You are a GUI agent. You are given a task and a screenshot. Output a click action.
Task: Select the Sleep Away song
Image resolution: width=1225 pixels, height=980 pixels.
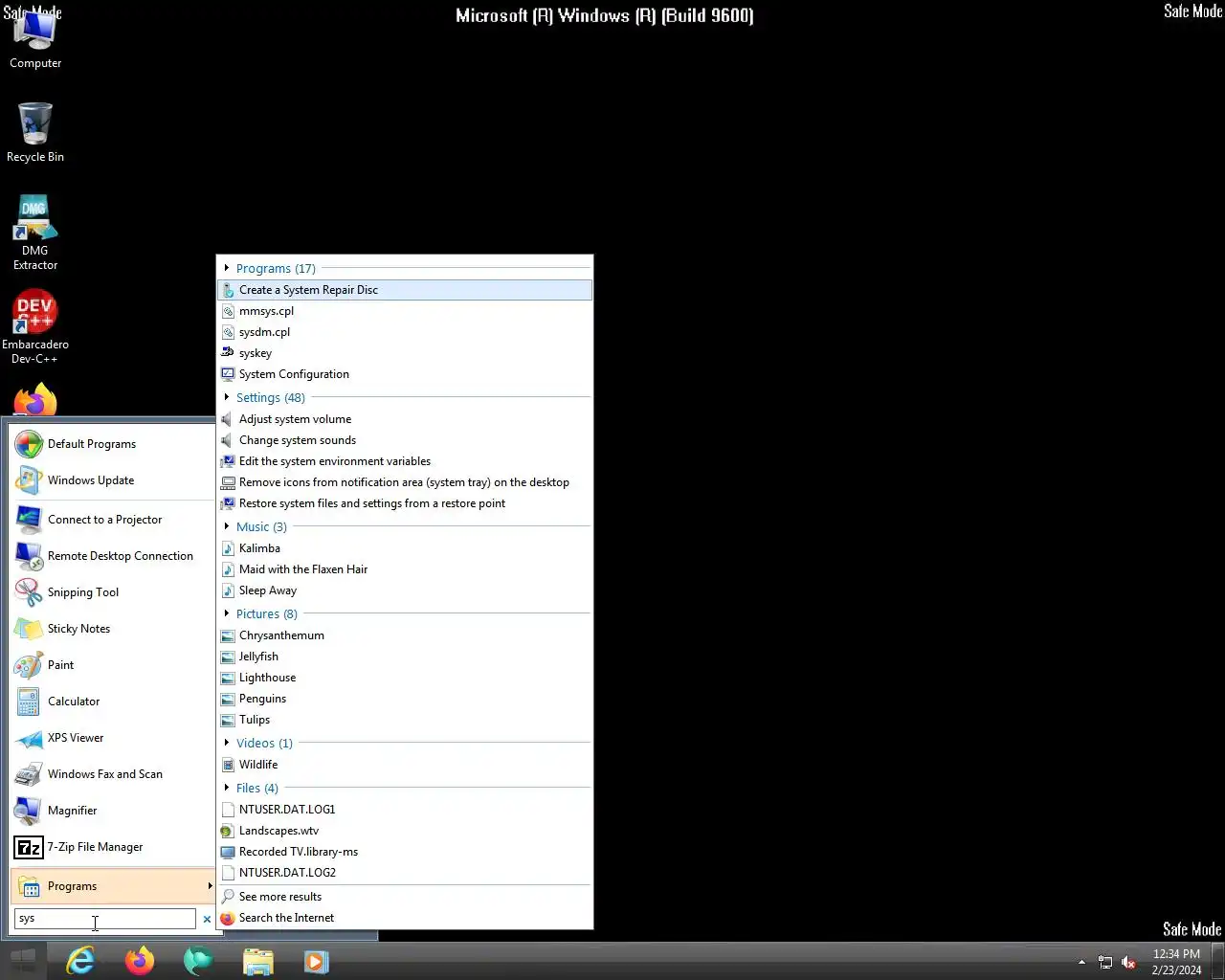[x=405, y=590]
